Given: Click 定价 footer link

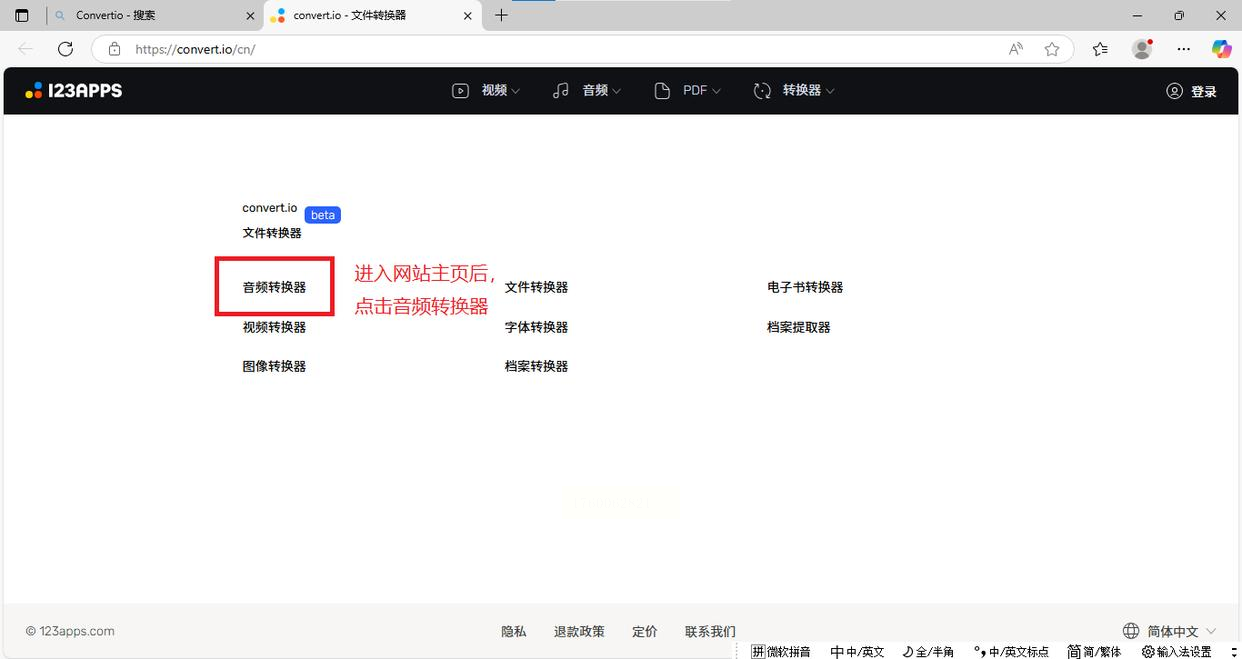Looking at the screenshot, I should point(645,631).
